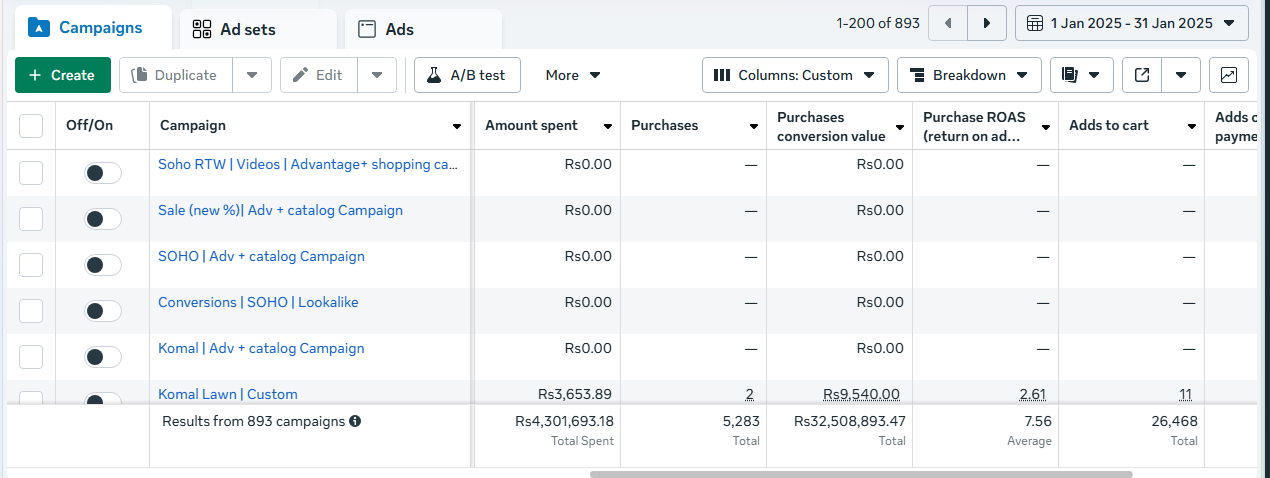
Task: Click Komal Lawn conversion value Rs9,540.00
Action: coord(861,394)
